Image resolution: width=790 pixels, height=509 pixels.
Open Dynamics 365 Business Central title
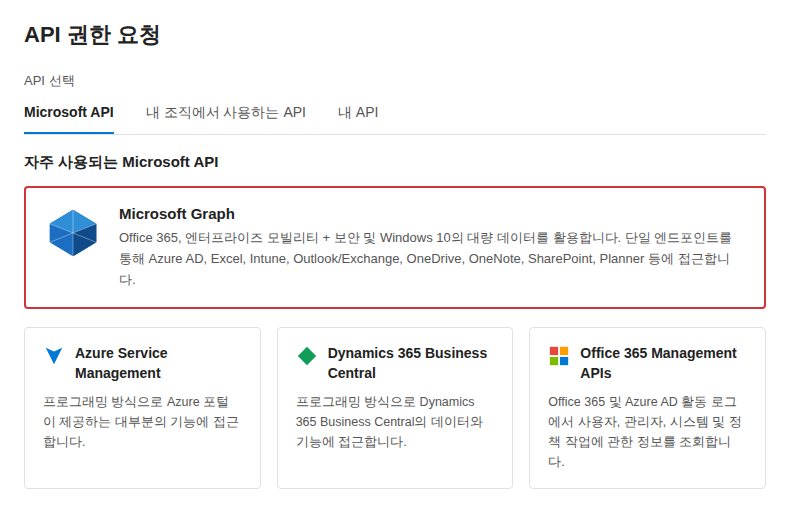coord(407,363)
